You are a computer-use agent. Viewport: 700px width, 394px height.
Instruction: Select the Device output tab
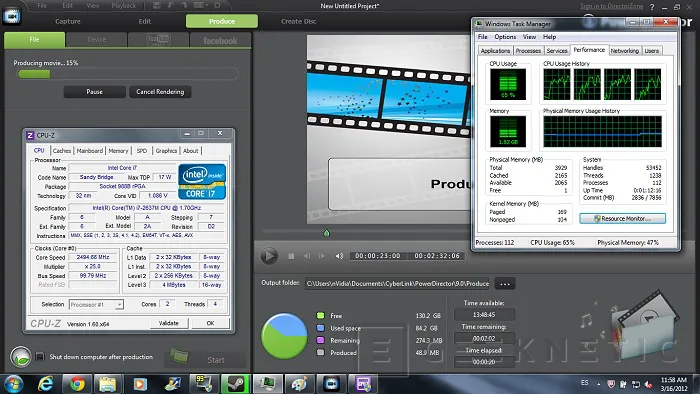click(96, 40)
